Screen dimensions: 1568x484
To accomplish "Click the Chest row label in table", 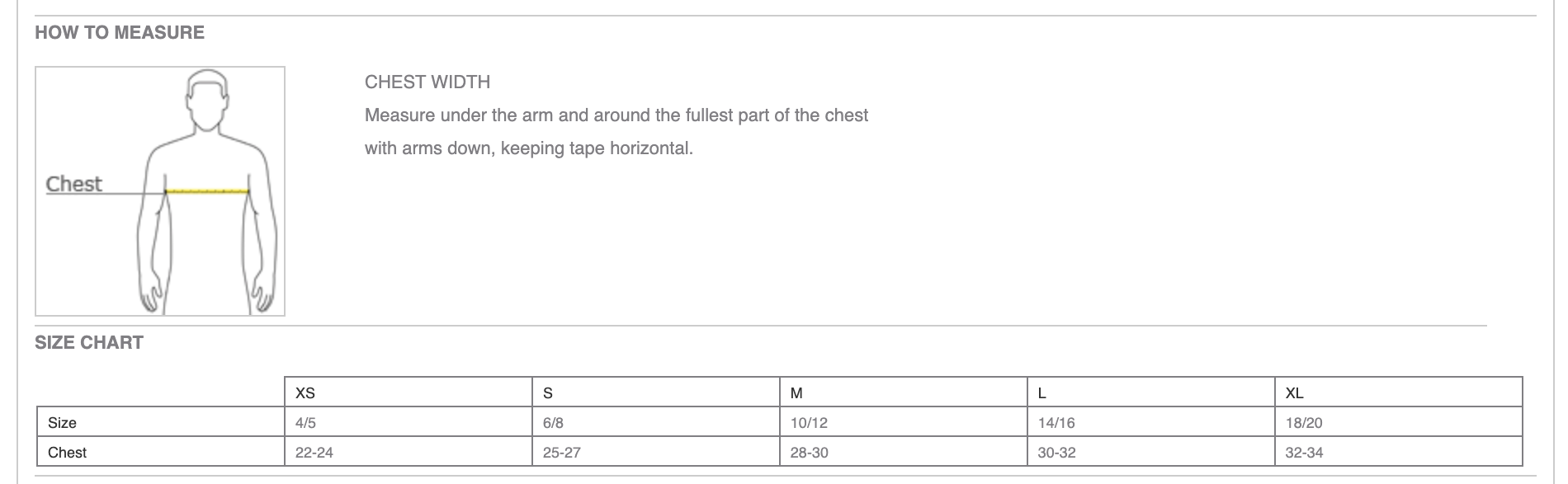I will point(68,453).
